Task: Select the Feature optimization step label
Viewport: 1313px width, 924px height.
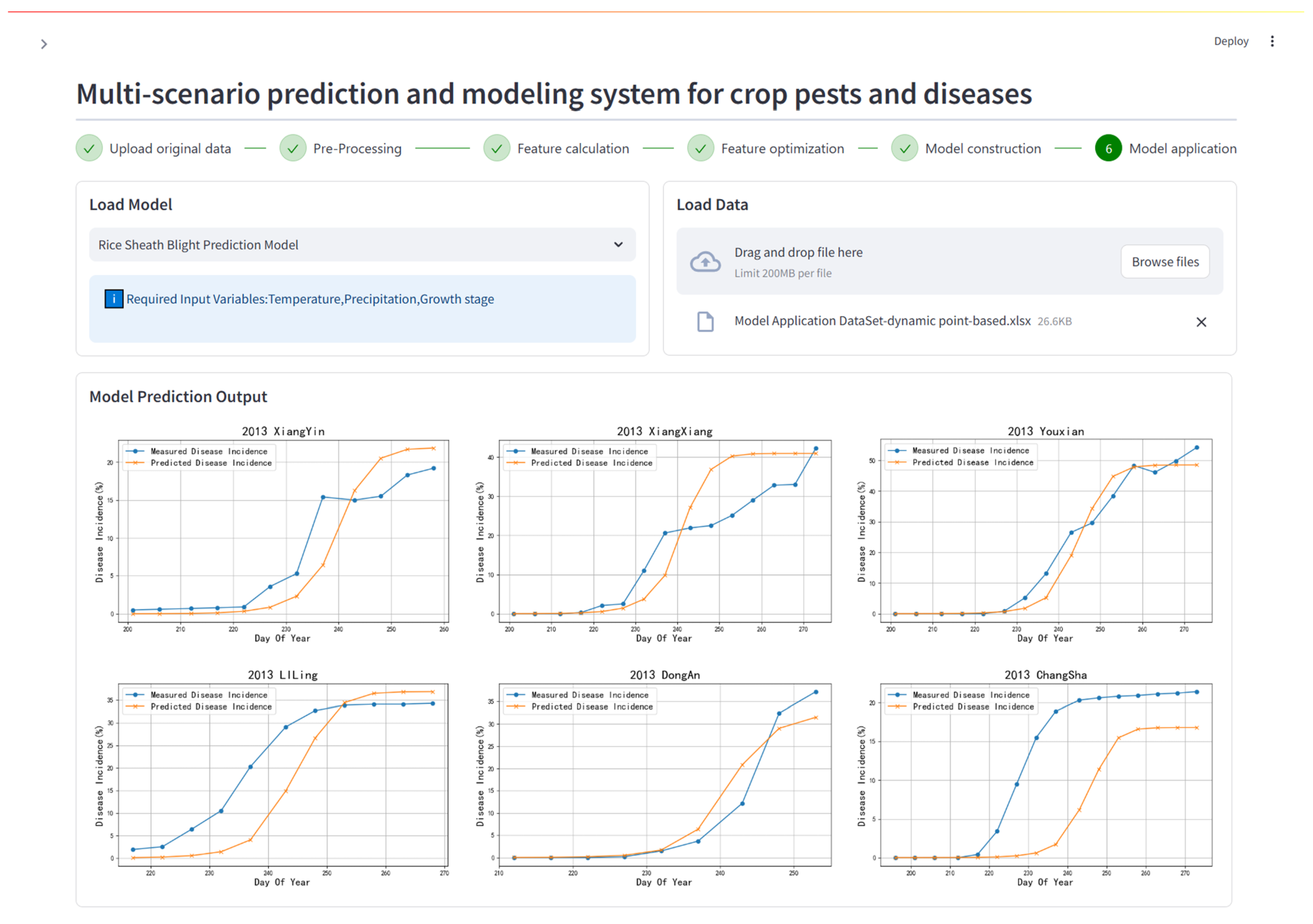Action: click(782, 149)
